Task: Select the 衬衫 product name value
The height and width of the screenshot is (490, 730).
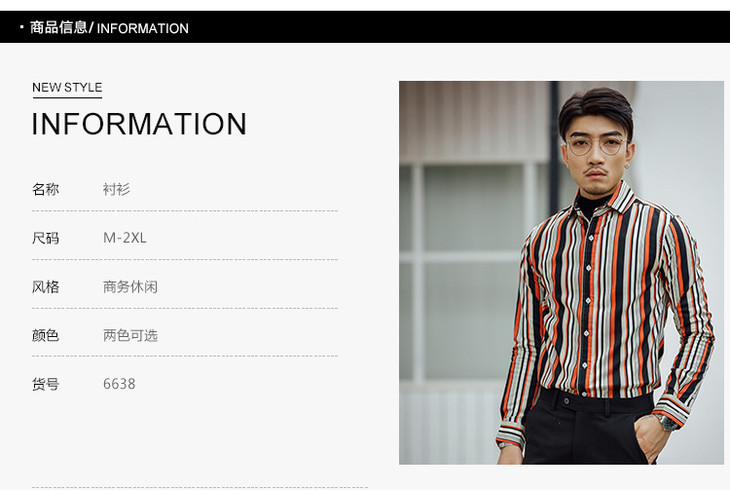Action: pyautogui.click(x=116, y=189)
